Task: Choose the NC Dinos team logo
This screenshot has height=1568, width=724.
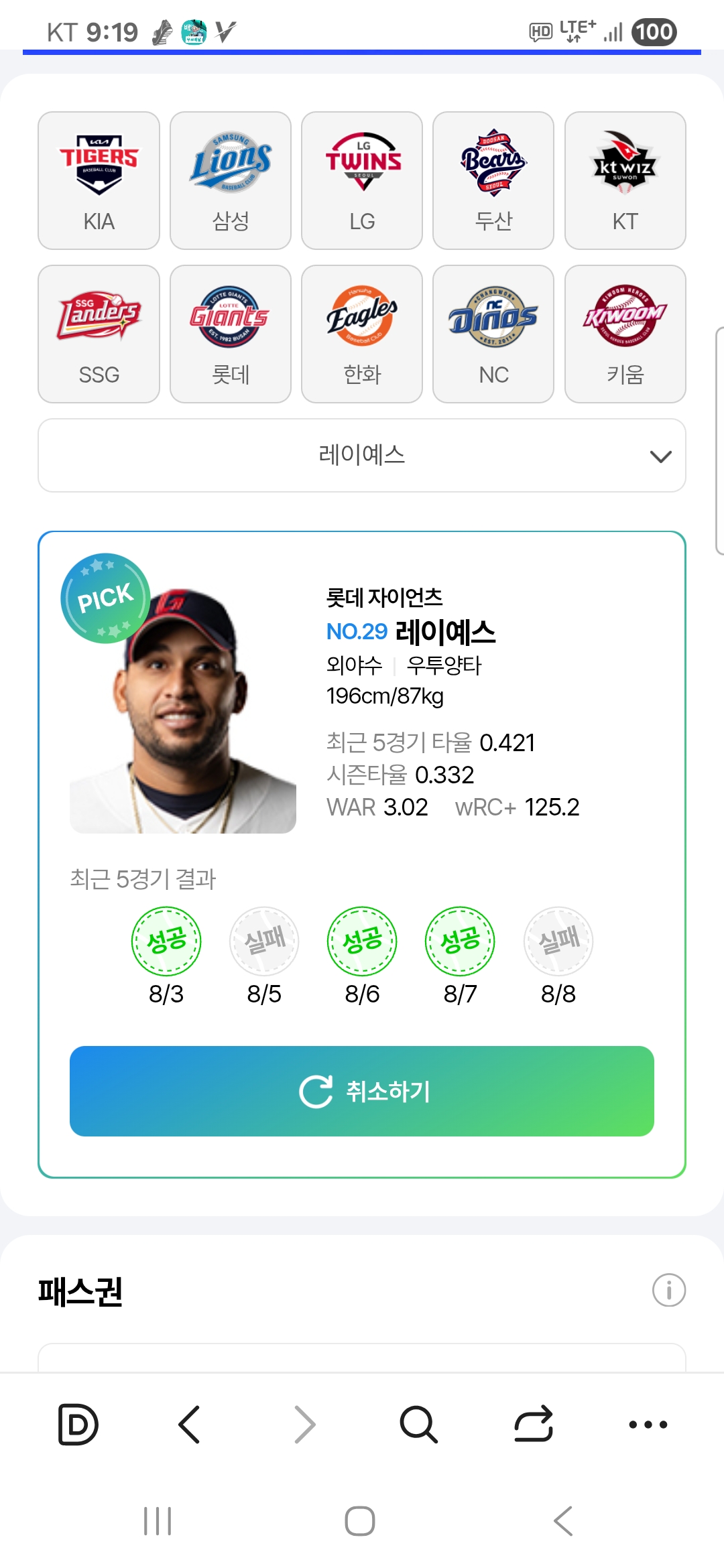Action: (493, 317)
